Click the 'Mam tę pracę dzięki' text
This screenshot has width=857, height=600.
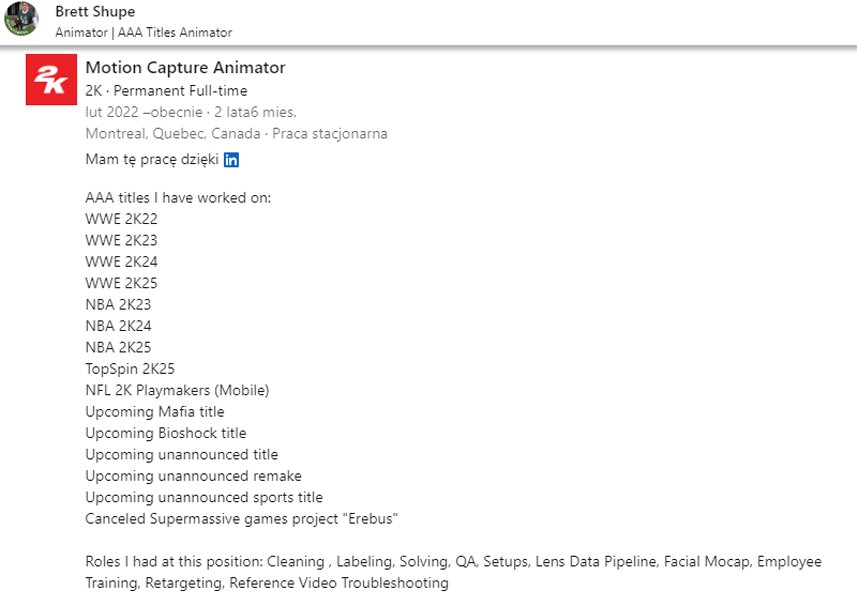(152, 160)
